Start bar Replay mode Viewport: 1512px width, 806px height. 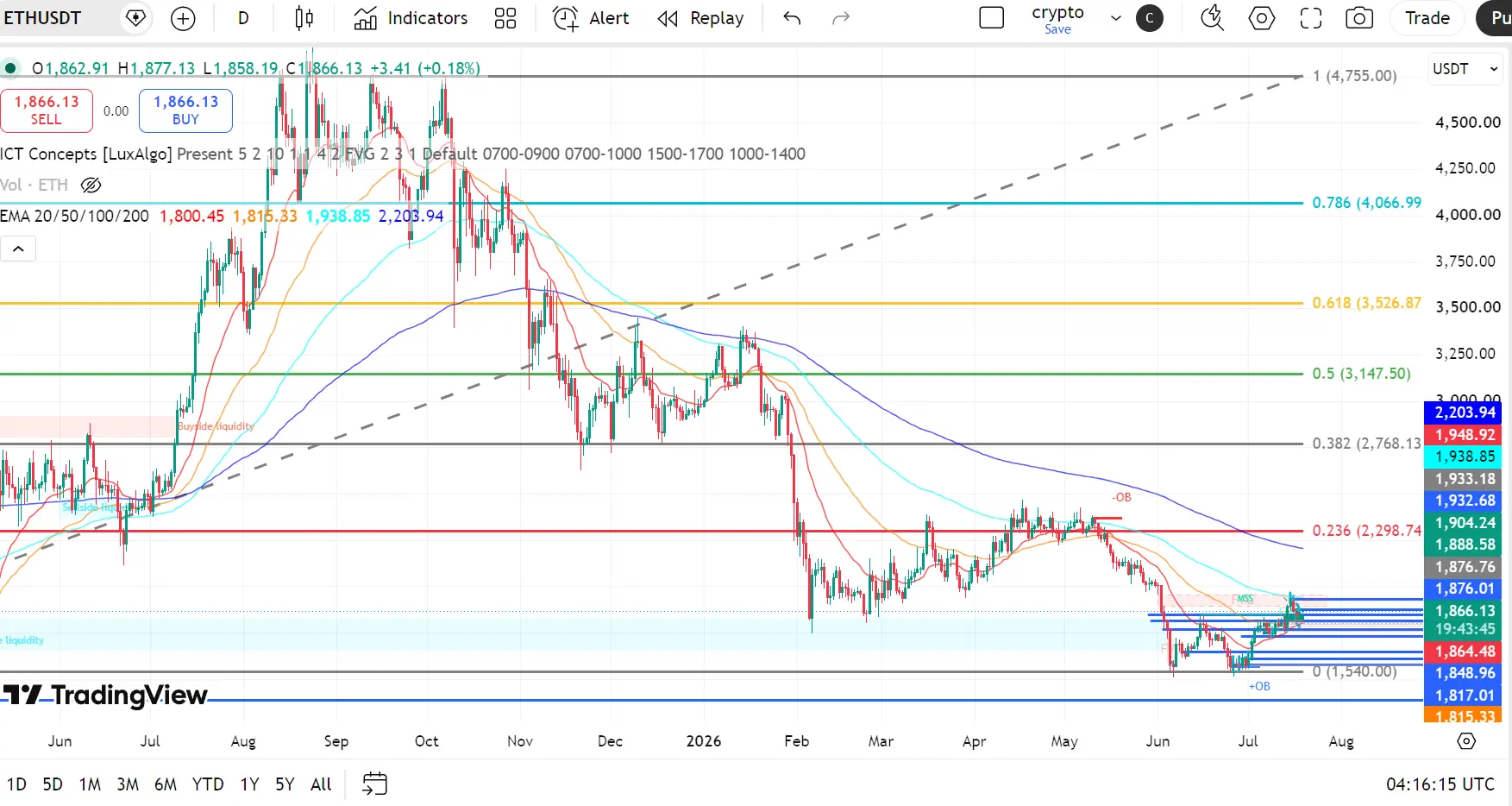tap(700, 18)
